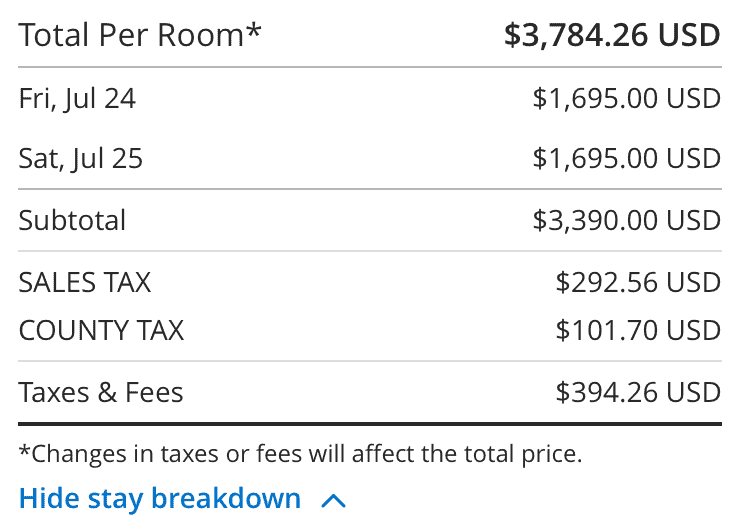The height and width of the screenshot is (524, 734).
Task: Click the $292.56 USD sales tax amount
Action: [x=638, y=282]
